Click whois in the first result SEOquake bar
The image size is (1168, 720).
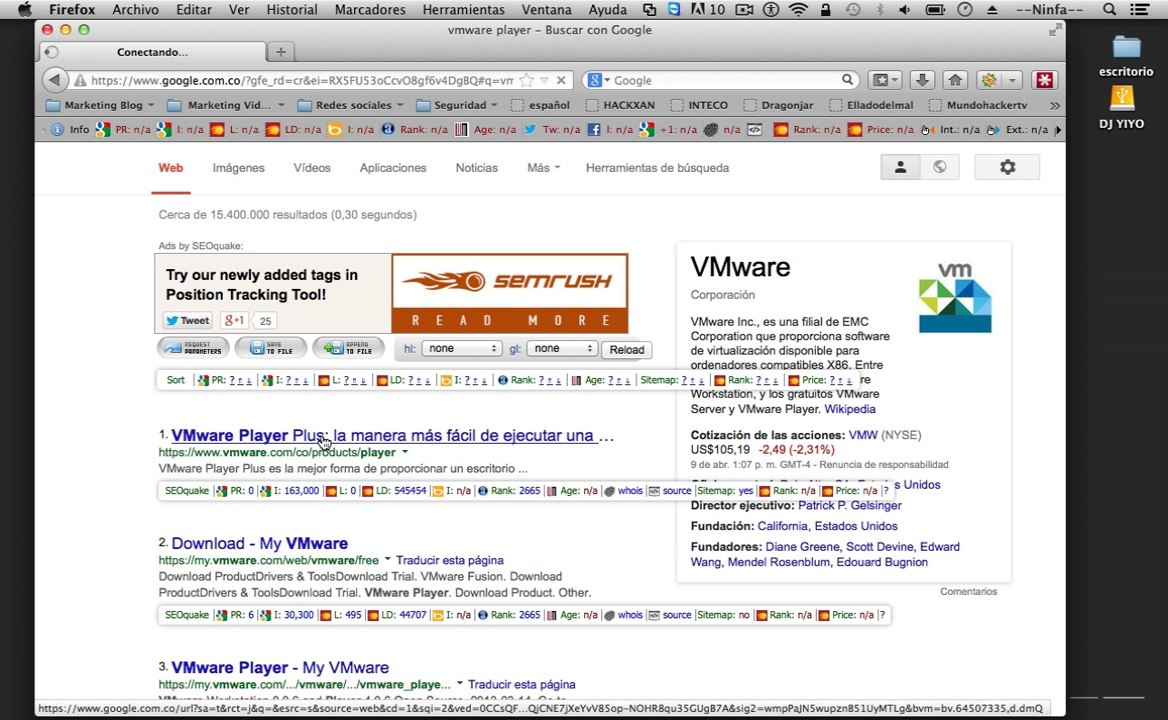[x=629, y=491]
